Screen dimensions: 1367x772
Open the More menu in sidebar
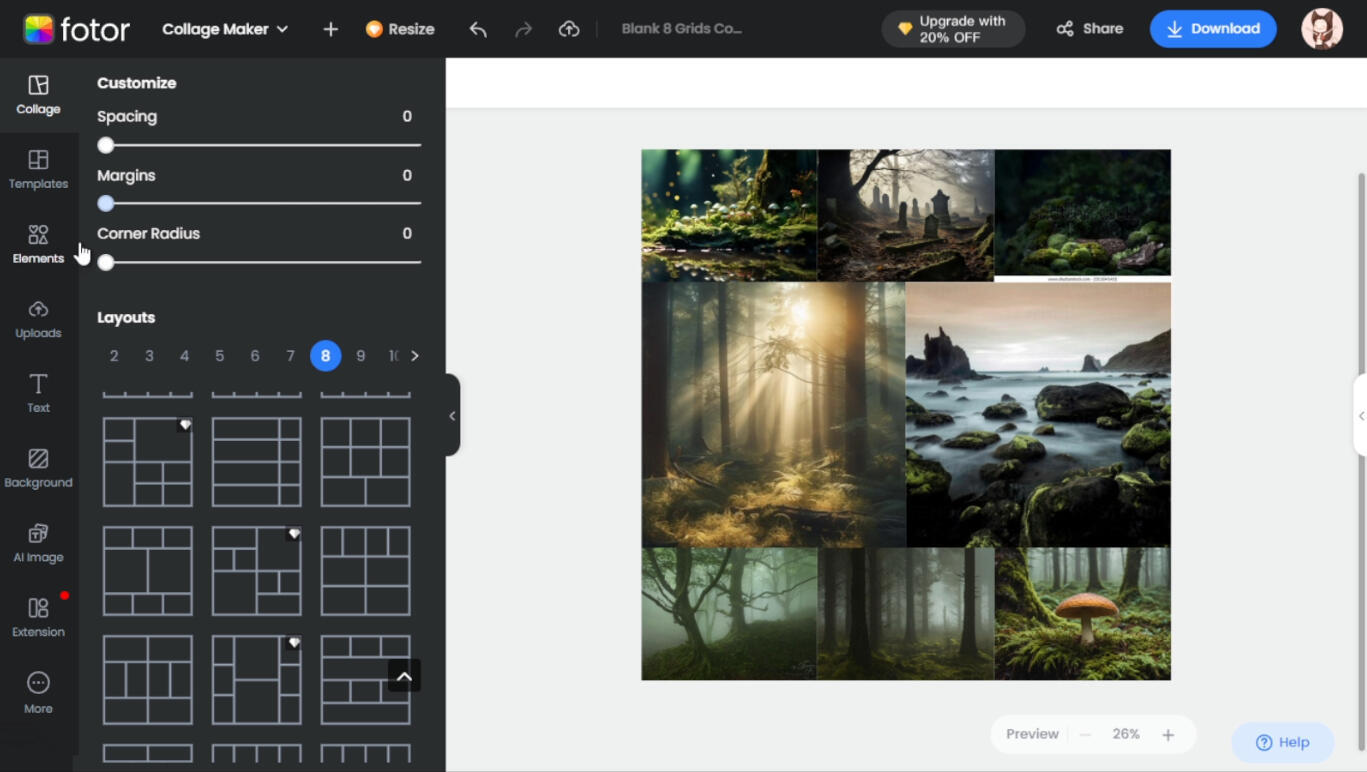click(x=38, y=692)
